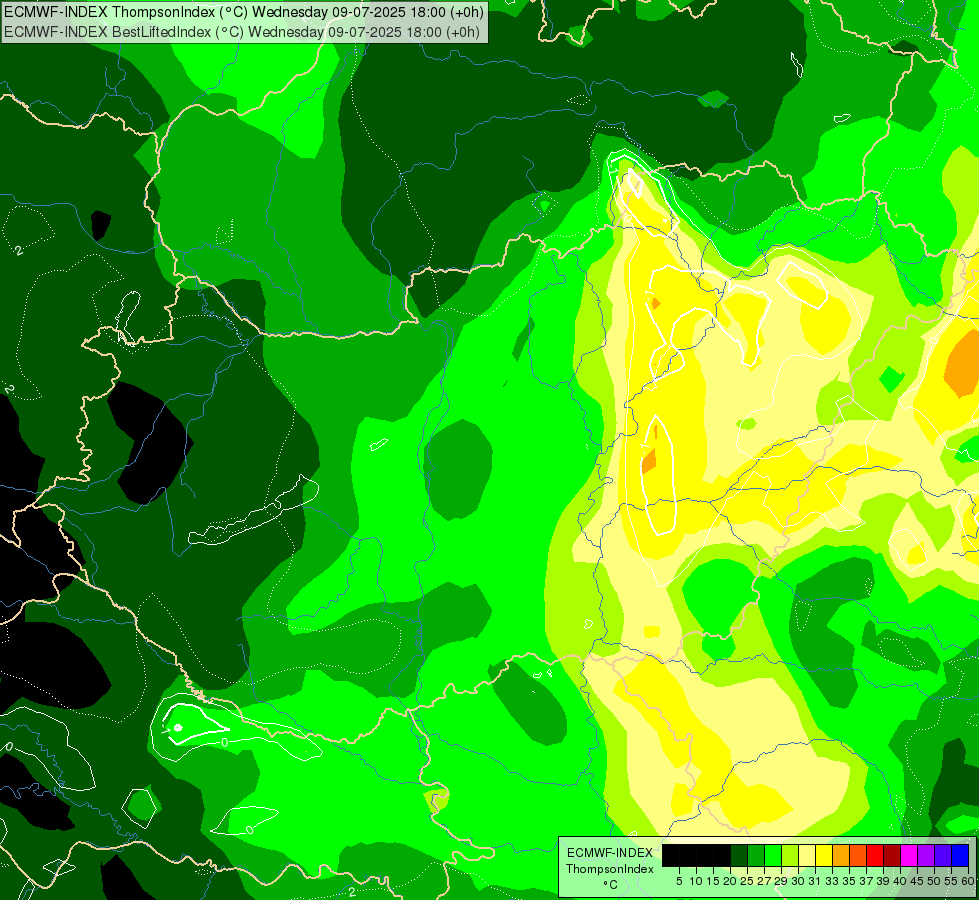Select the yellow 31–33 legend swatch
The height and width of the screenshot is (900, 979).
[824, 855]
